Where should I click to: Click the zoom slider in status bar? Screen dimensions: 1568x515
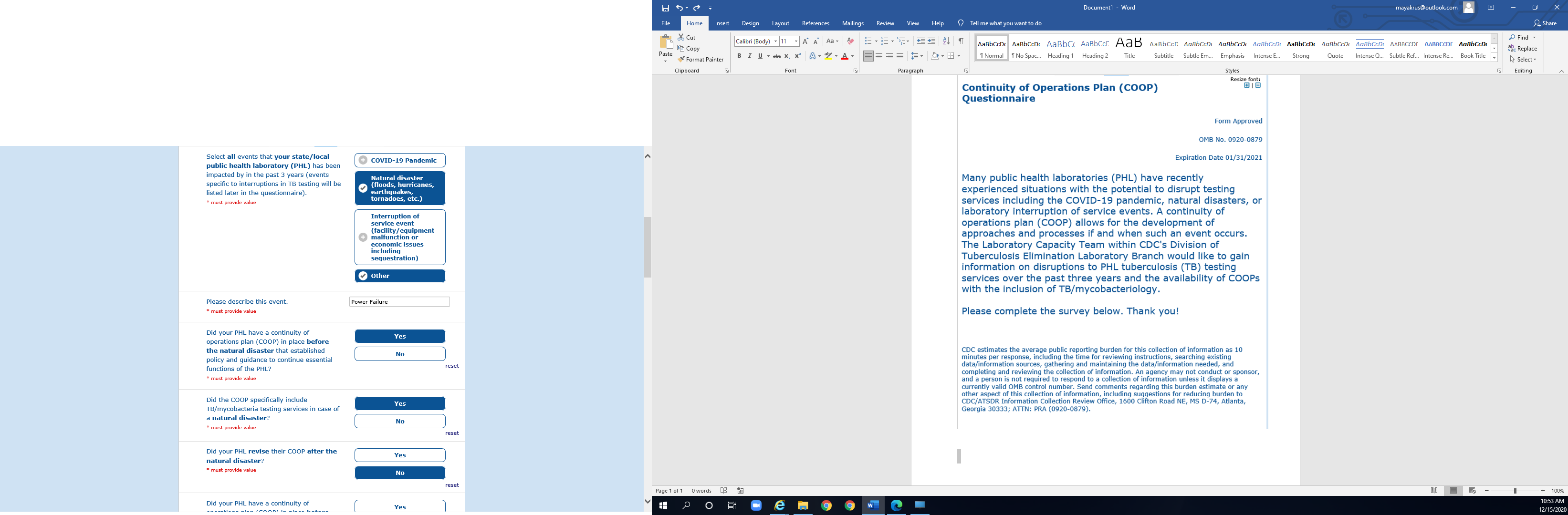coord(1515,491)
